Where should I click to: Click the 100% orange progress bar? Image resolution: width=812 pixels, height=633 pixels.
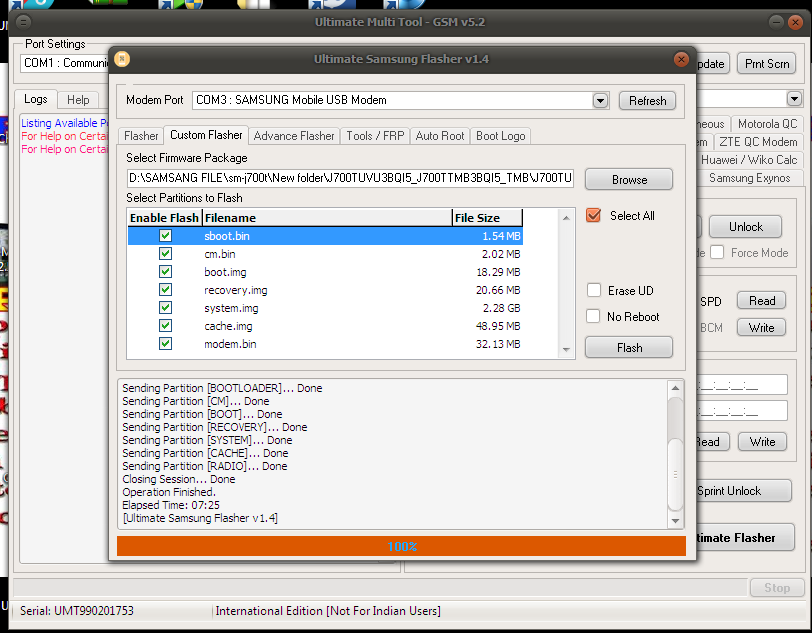[x=401, y=546]
